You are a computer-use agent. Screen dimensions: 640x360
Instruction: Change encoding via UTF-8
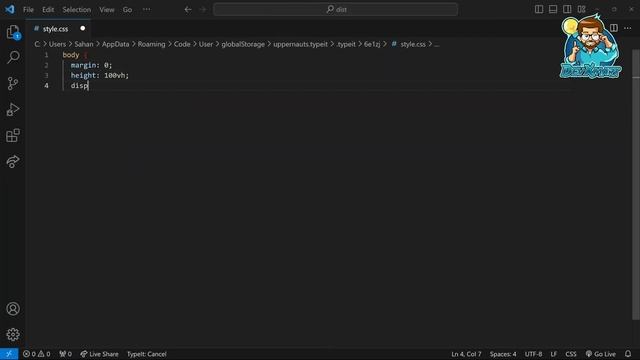click(x=533, y=354)
